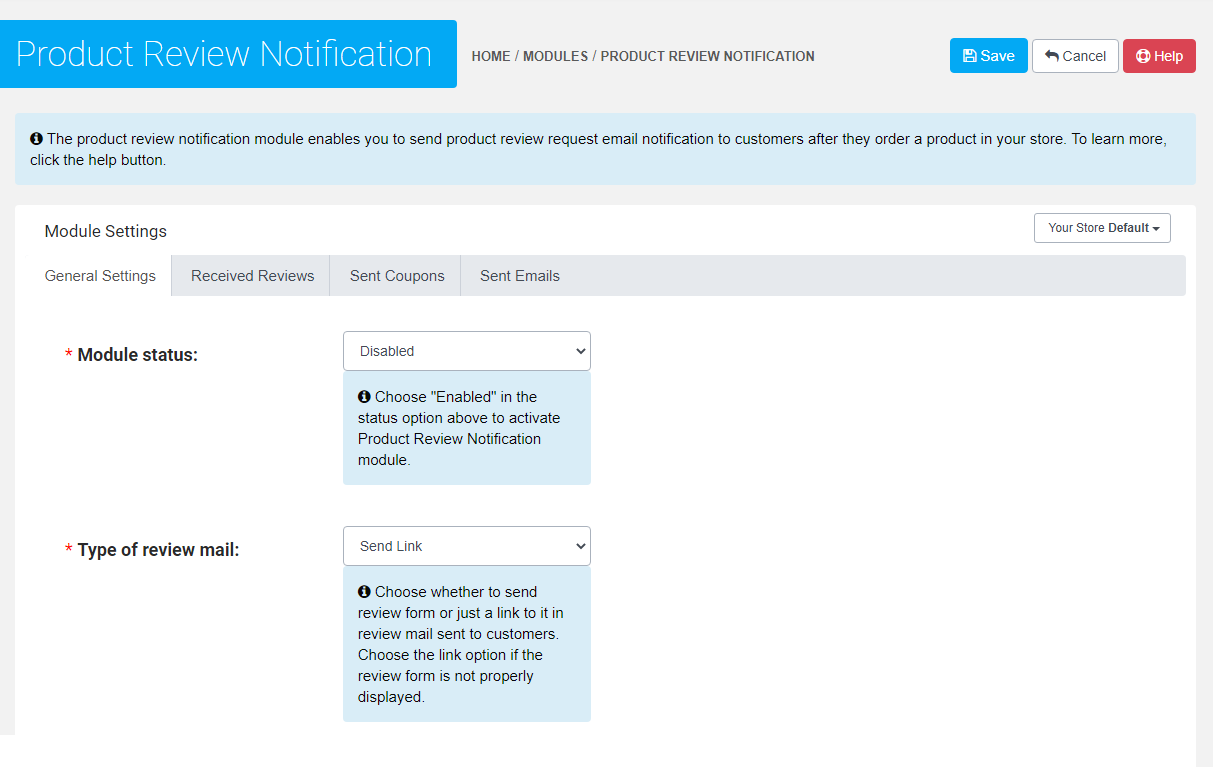Go to the Sent Coupons tab
The height and width of the screenshot is (767, 1213).
click(397, 276)
